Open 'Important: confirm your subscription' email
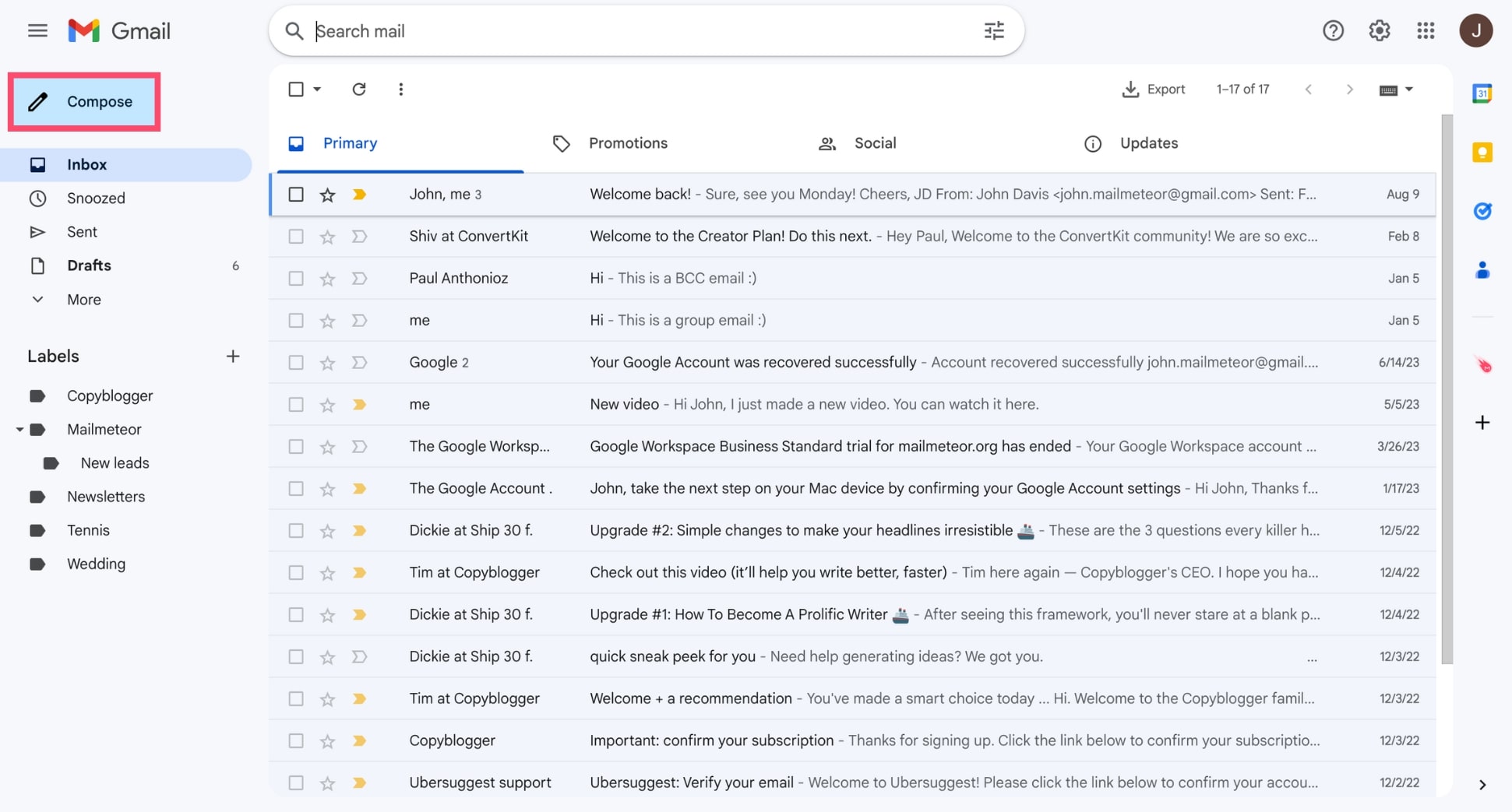The width and height of the screenshot is (1512, 812). tap(852, 741)
